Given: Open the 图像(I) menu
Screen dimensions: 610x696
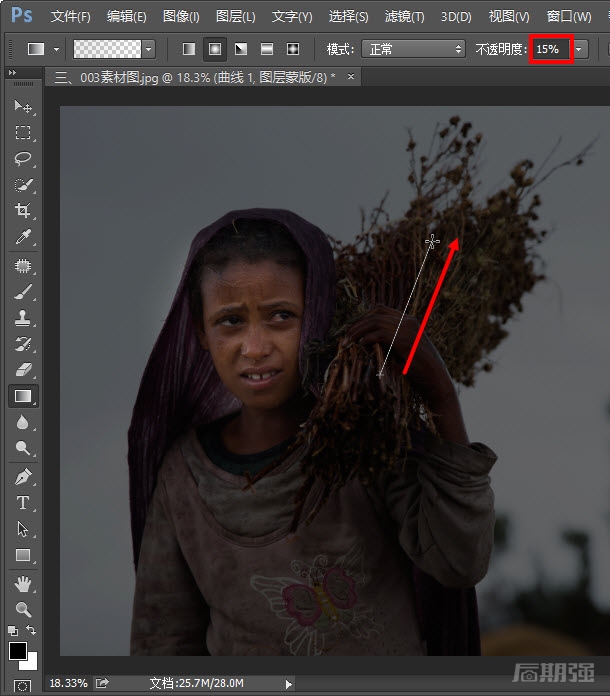Looking at the screenshot, I should click(181, 16).
